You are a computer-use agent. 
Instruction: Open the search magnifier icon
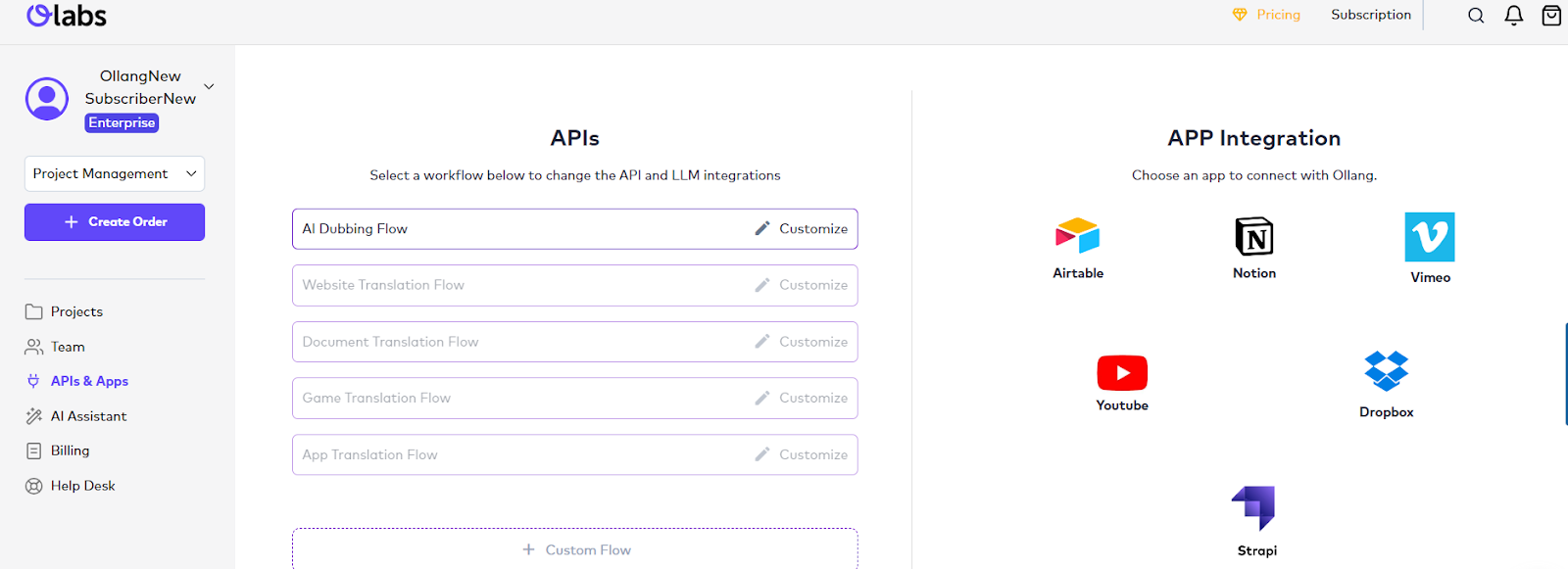click(1476, 16)
